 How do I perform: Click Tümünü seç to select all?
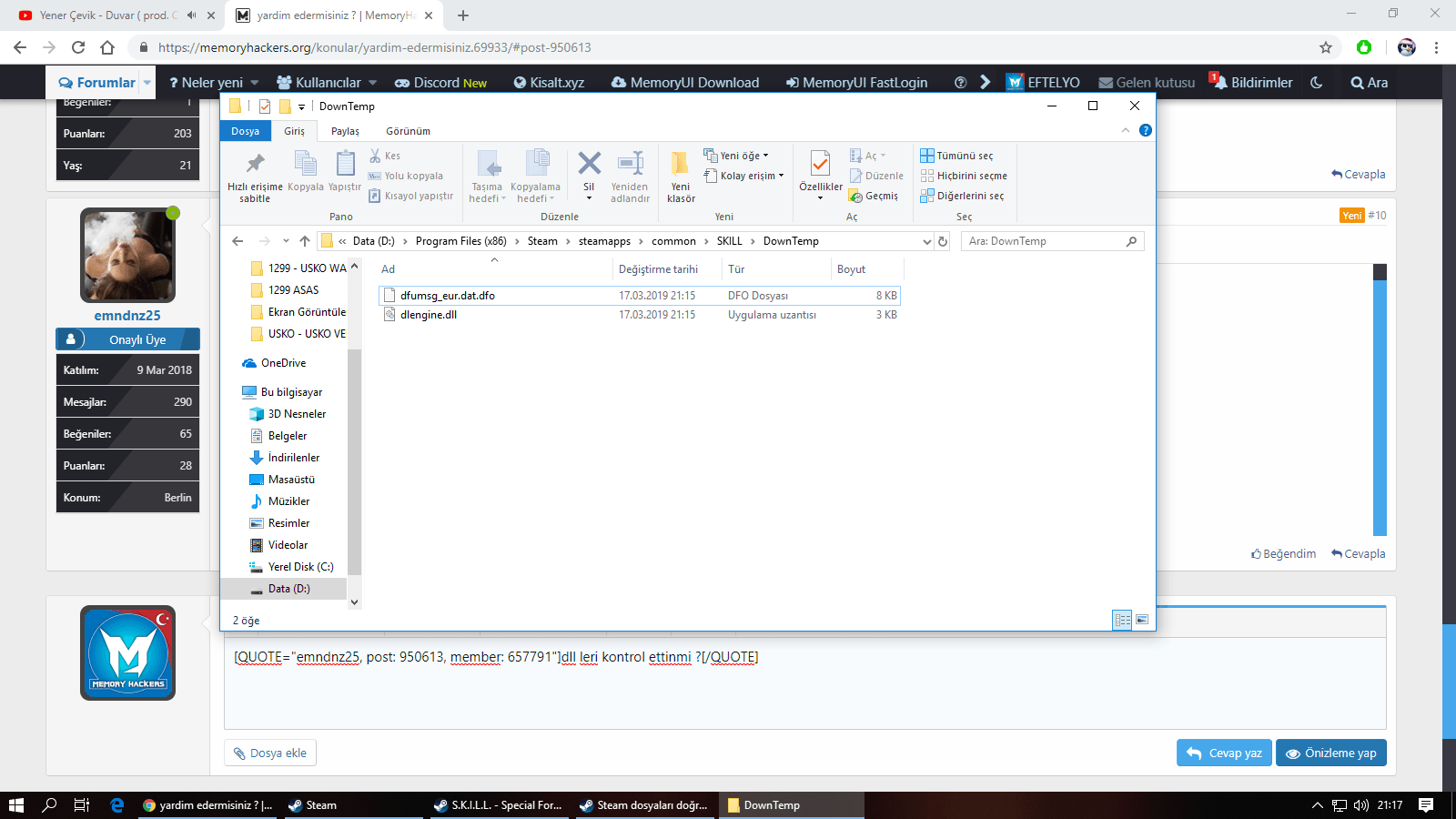point(956,156)
